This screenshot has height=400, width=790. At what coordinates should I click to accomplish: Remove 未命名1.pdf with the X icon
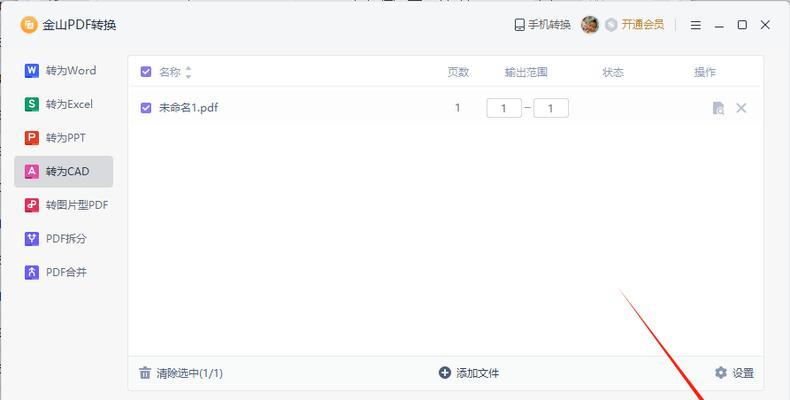coord(741,108)
